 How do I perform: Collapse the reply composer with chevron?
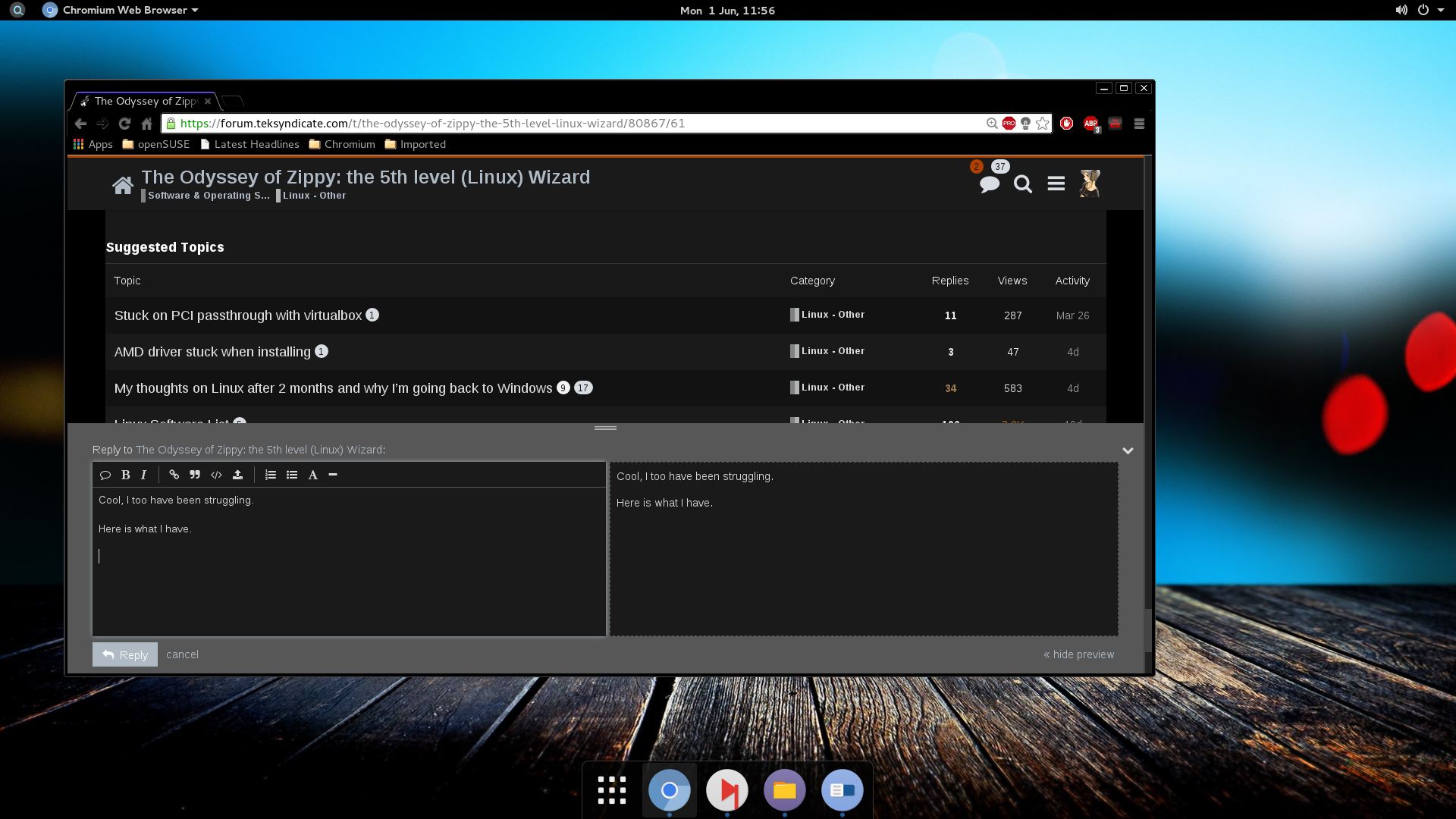pyautogui.click(x=1128, y=450)
